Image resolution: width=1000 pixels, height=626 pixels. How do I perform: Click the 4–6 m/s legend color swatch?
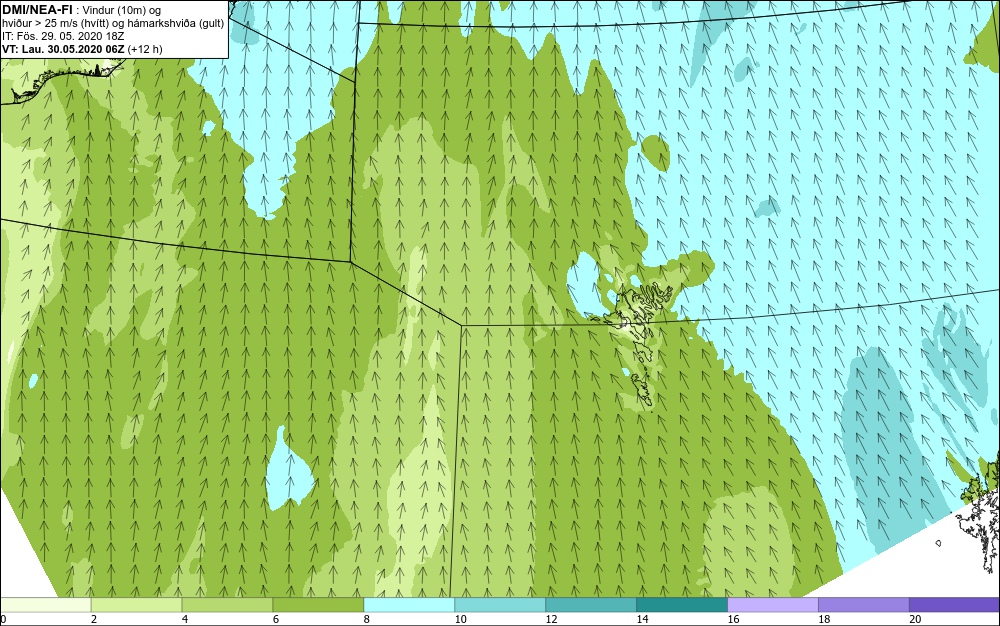(x=227, y=605)
